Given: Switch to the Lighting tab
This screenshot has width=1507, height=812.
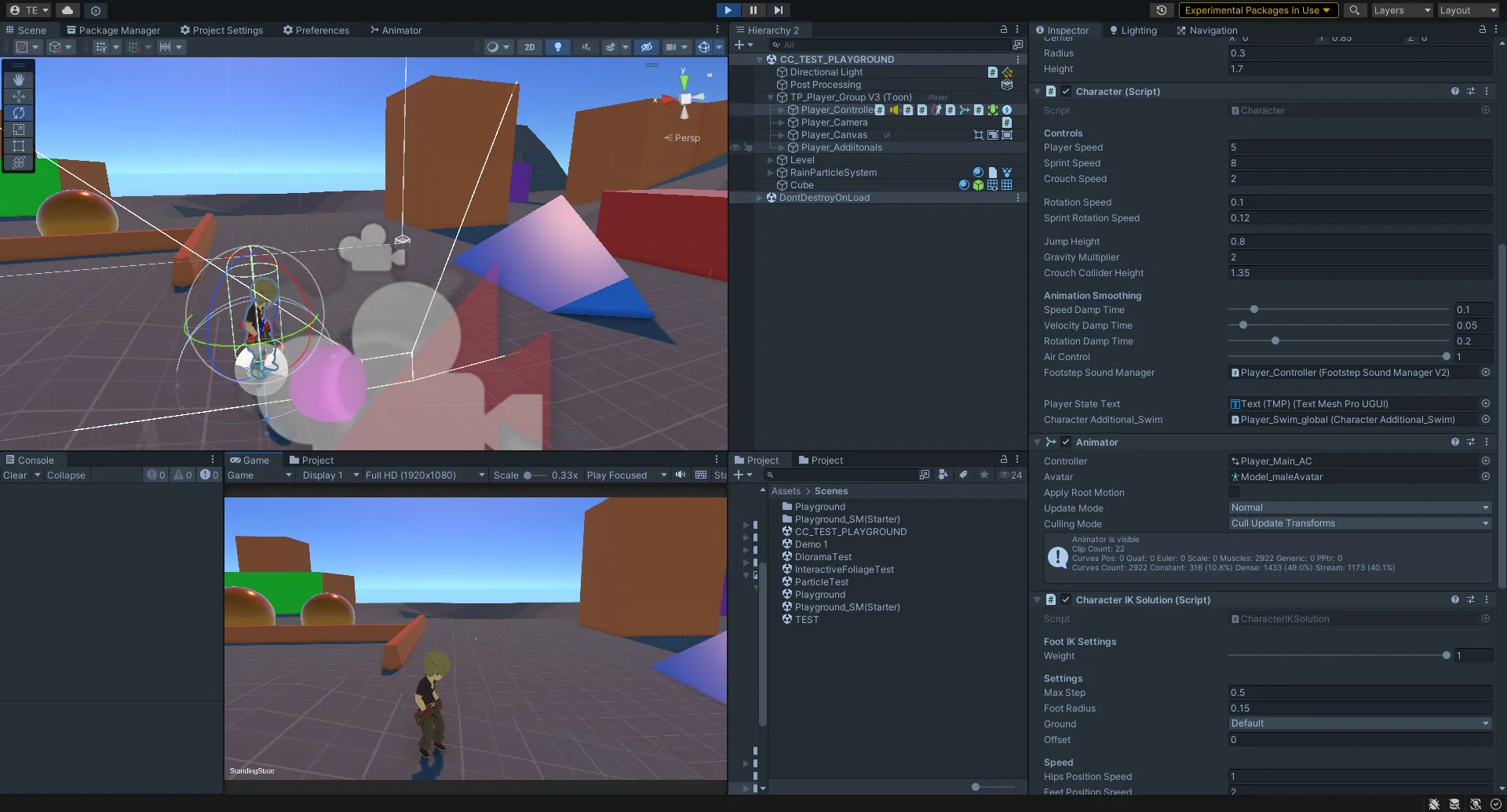Looking at the screenshot, I should (x=1133, y=31).
